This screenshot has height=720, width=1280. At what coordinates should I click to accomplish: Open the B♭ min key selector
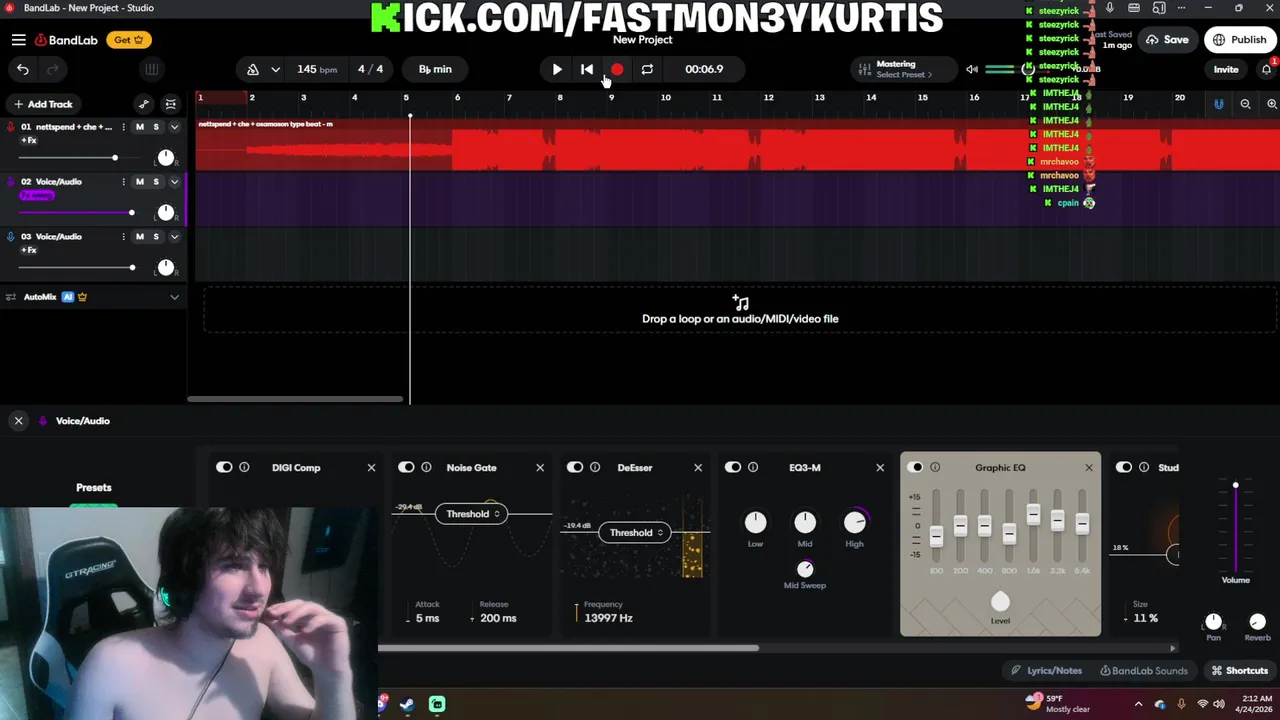[x=435, y=69]
